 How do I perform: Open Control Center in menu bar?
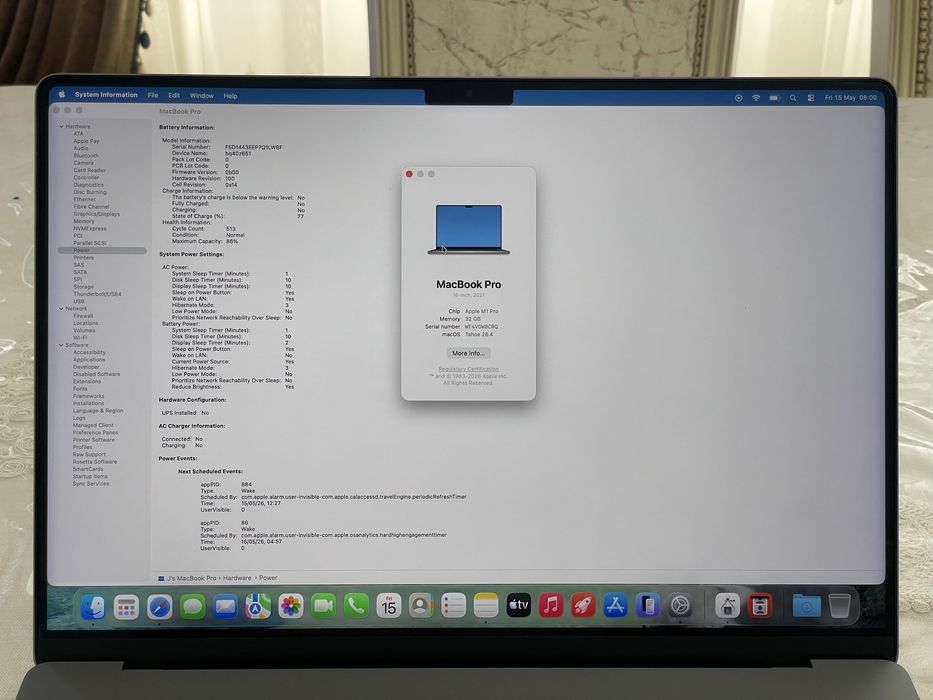[810, 98]
